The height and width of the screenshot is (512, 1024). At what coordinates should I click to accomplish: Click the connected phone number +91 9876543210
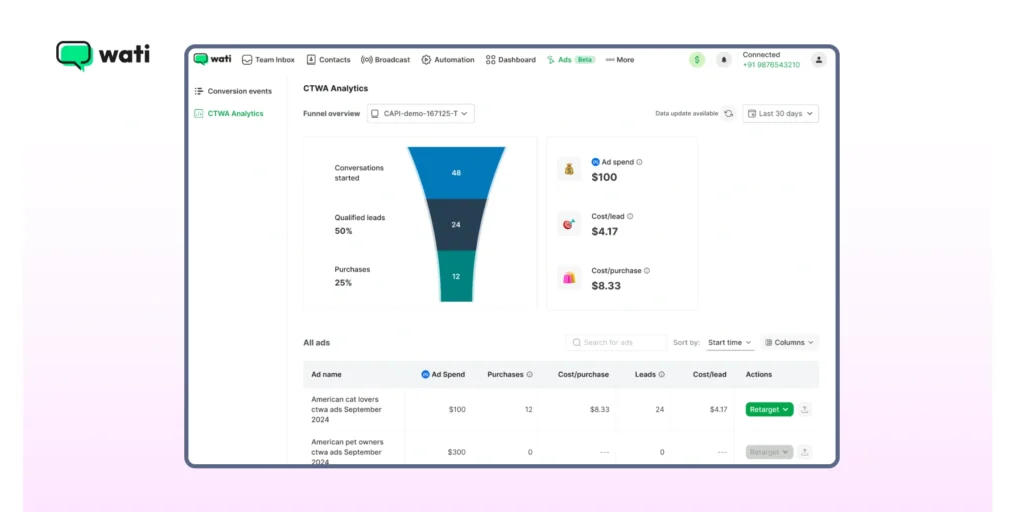pos(771,65)
